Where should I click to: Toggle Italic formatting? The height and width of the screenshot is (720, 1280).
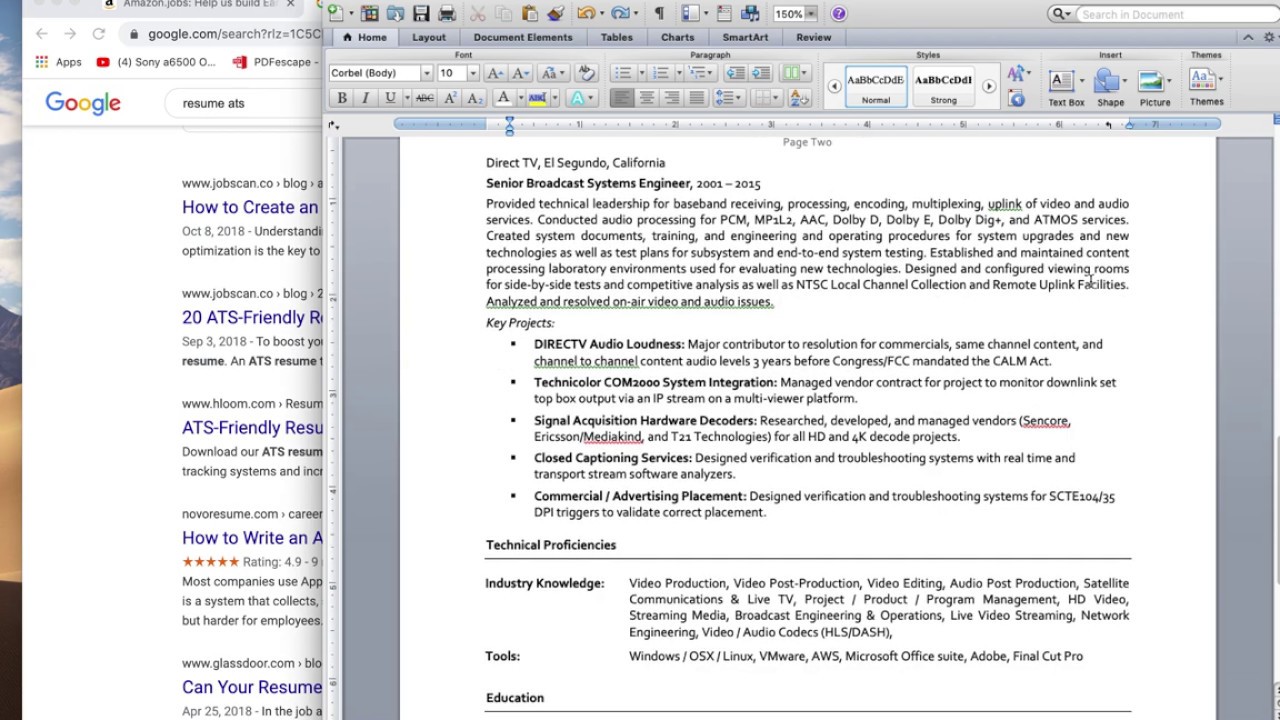pyautogui.click(x=365, y=98)
